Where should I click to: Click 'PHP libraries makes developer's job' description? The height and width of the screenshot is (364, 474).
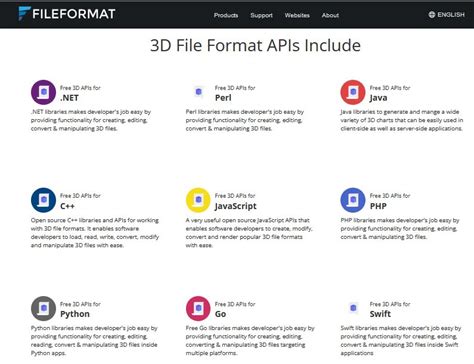(x=400, y=228)
